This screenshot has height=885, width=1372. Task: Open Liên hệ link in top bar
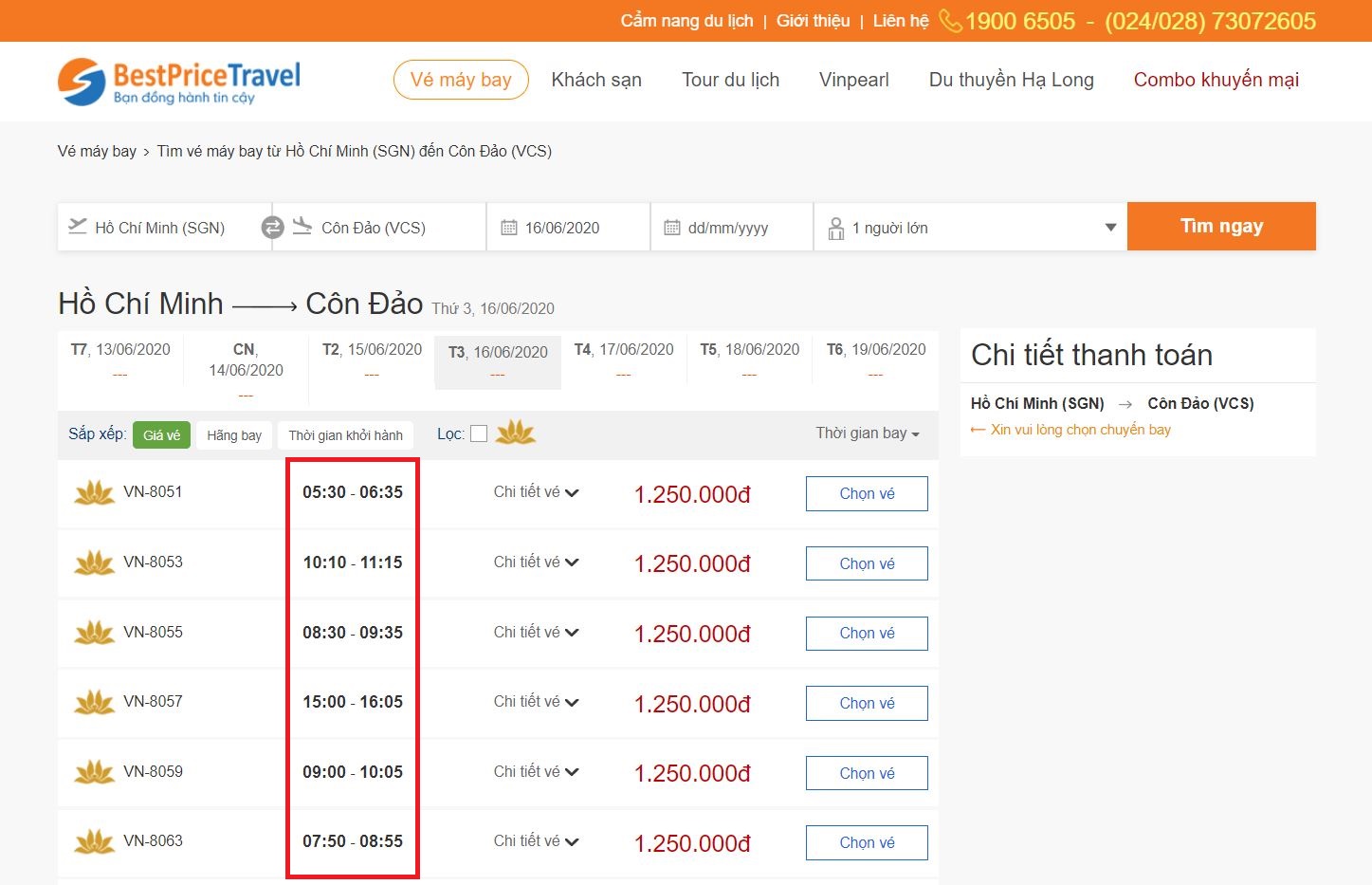pos(901,21)
